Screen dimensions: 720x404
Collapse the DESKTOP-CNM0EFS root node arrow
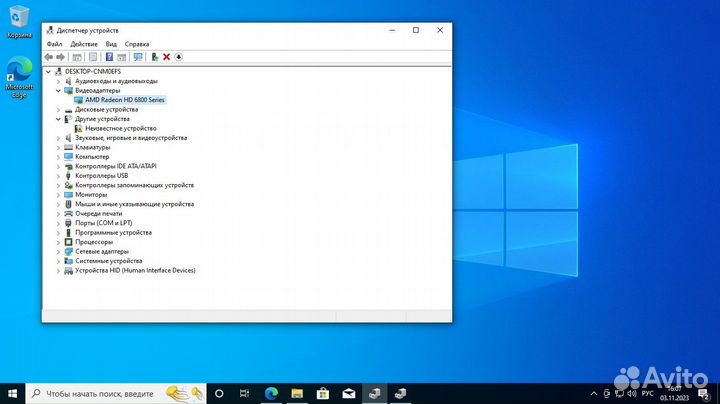click(48, 72)
